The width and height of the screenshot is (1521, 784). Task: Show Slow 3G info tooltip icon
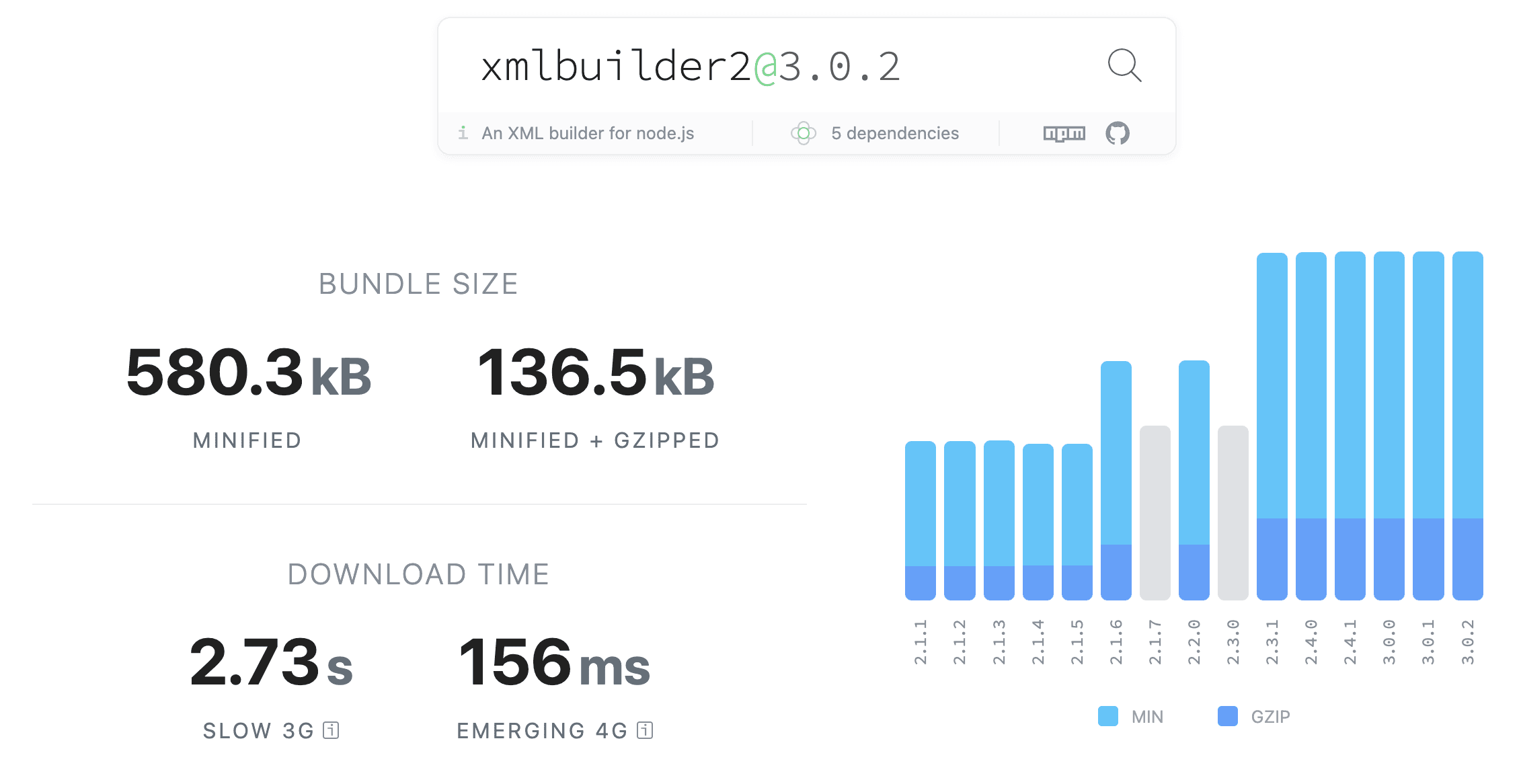tap(331, 730)
